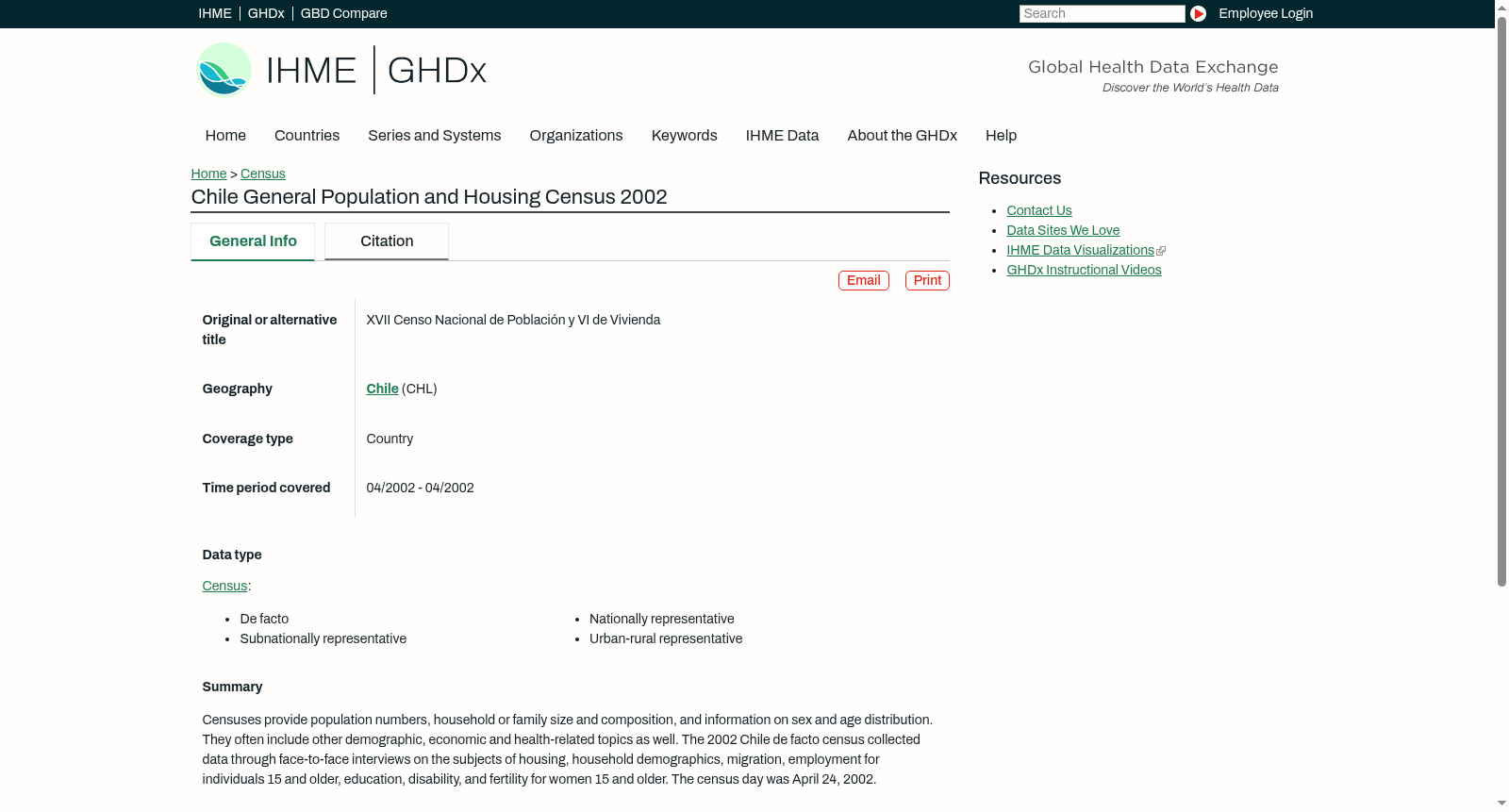
Task: Click the Email button
Action: click(863, 280)
